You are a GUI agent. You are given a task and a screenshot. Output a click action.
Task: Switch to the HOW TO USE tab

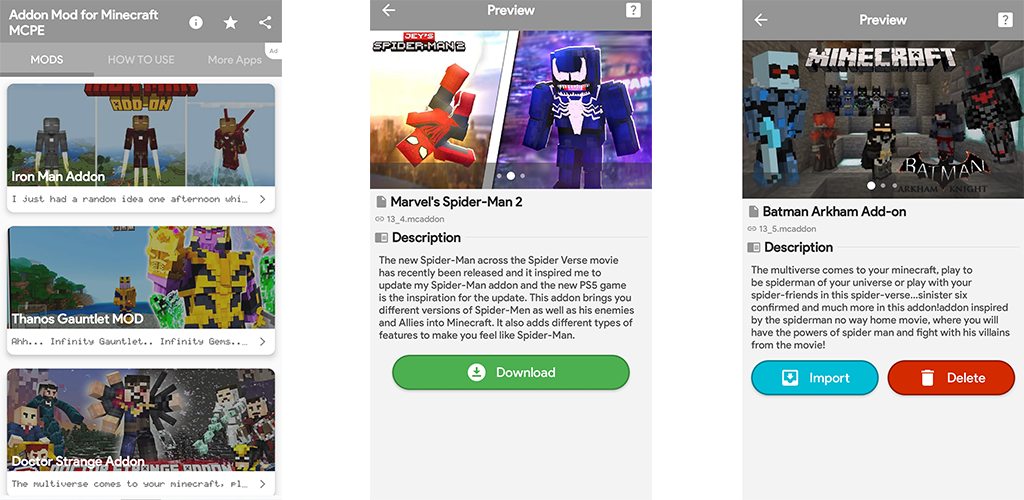(x=141, y=59)
